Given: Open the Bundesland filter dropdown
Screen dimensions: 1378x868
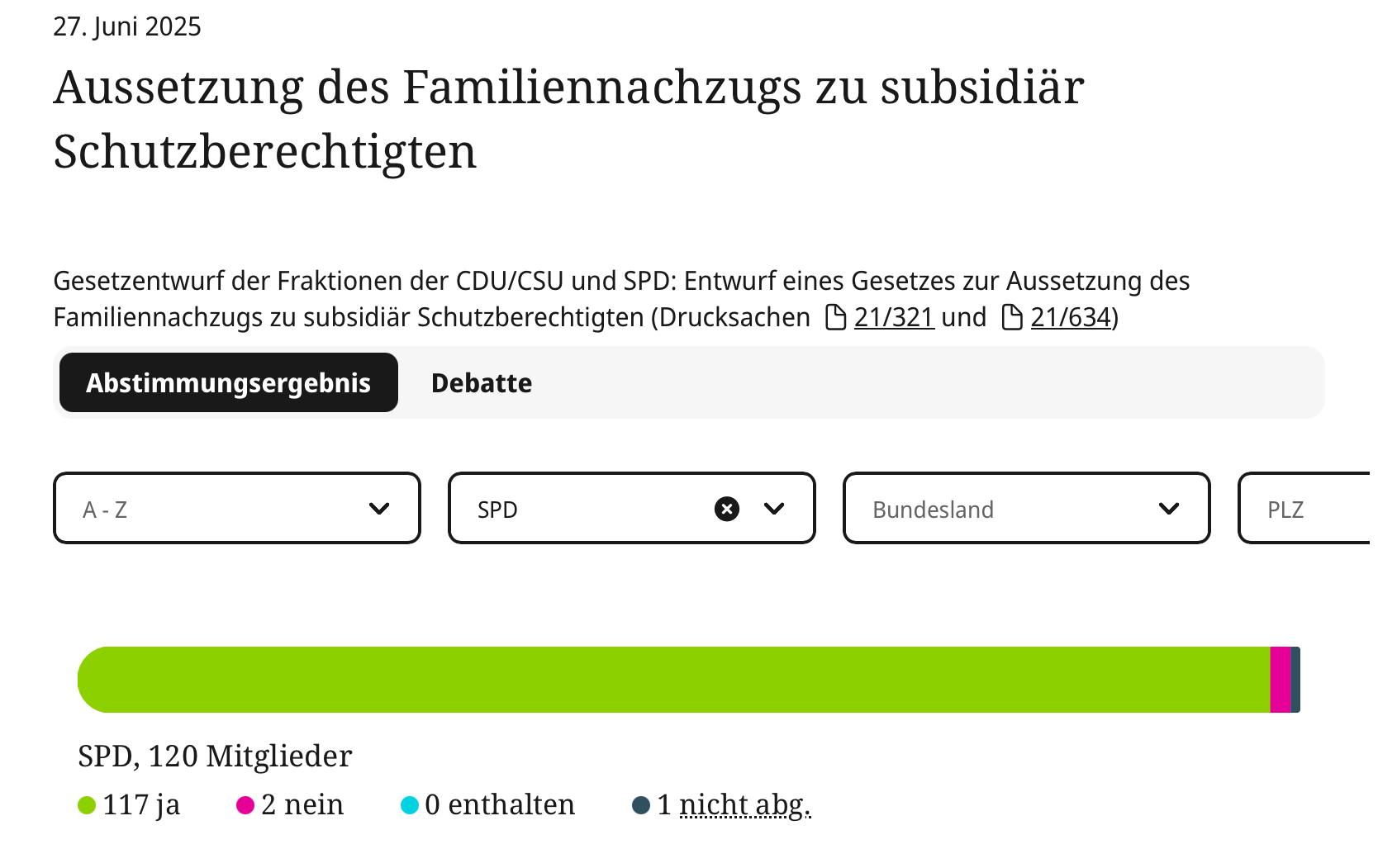Looking at the screenshot, I should coord(1027,508).
